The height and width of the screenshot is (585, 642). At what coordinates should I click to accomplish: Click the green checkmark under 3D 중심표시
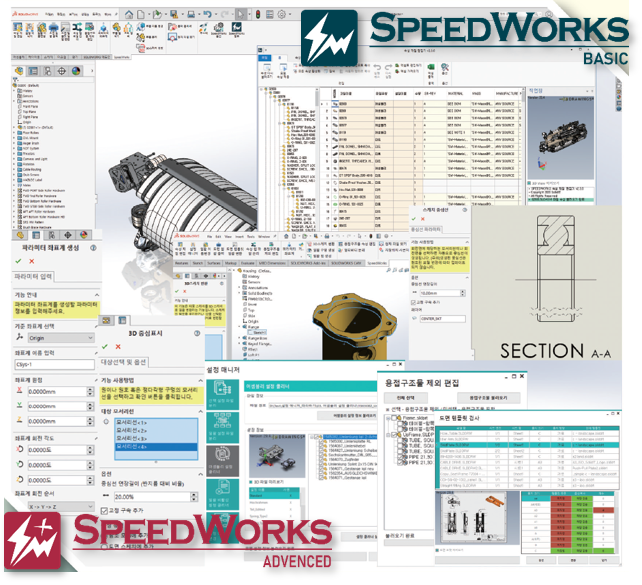pyautogui.click(x=103, y=349)
